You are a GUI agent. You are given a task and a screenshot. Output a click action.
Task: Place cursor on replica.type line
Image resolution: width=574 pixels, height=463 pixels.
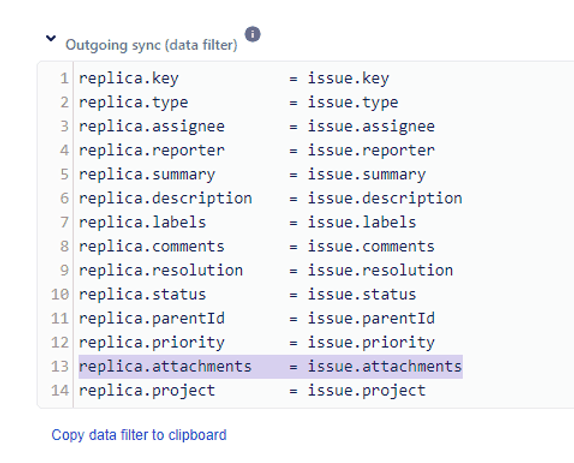pyautogui.click(x=238, y=102)
